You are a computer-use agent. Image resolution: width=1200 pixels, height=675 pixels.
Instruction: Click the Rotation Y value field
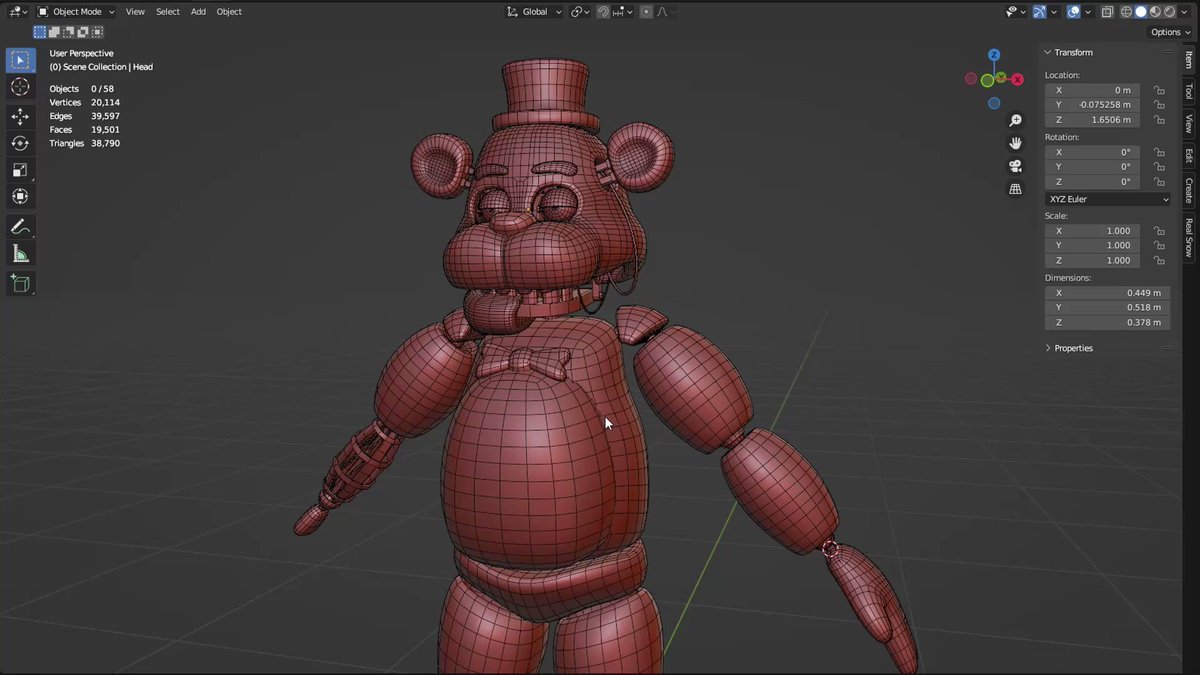tap(1092, 167)
